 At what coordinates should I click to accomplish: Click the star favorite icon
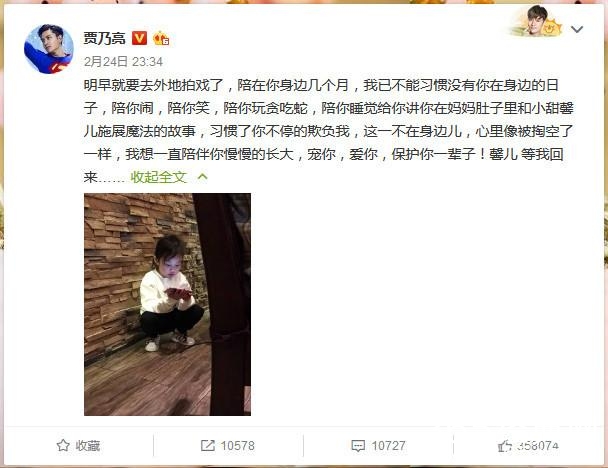(x=63, y=446)
